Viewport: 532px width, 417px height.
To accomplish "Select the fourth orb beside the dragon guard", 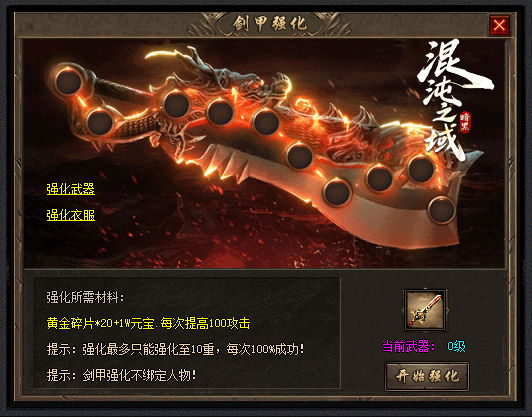I will click(x=220, y=112).
